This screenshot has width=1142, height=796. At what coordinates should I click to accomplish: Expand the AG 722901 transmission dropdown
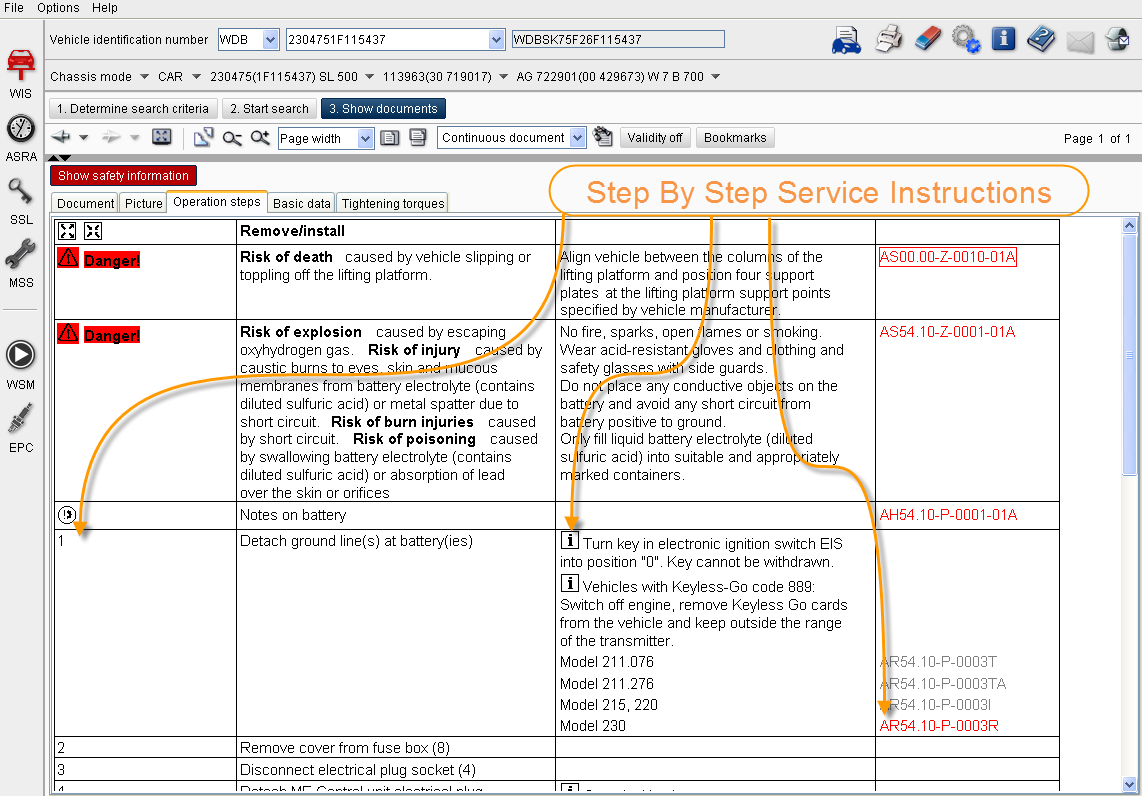[x=715, y=76]
